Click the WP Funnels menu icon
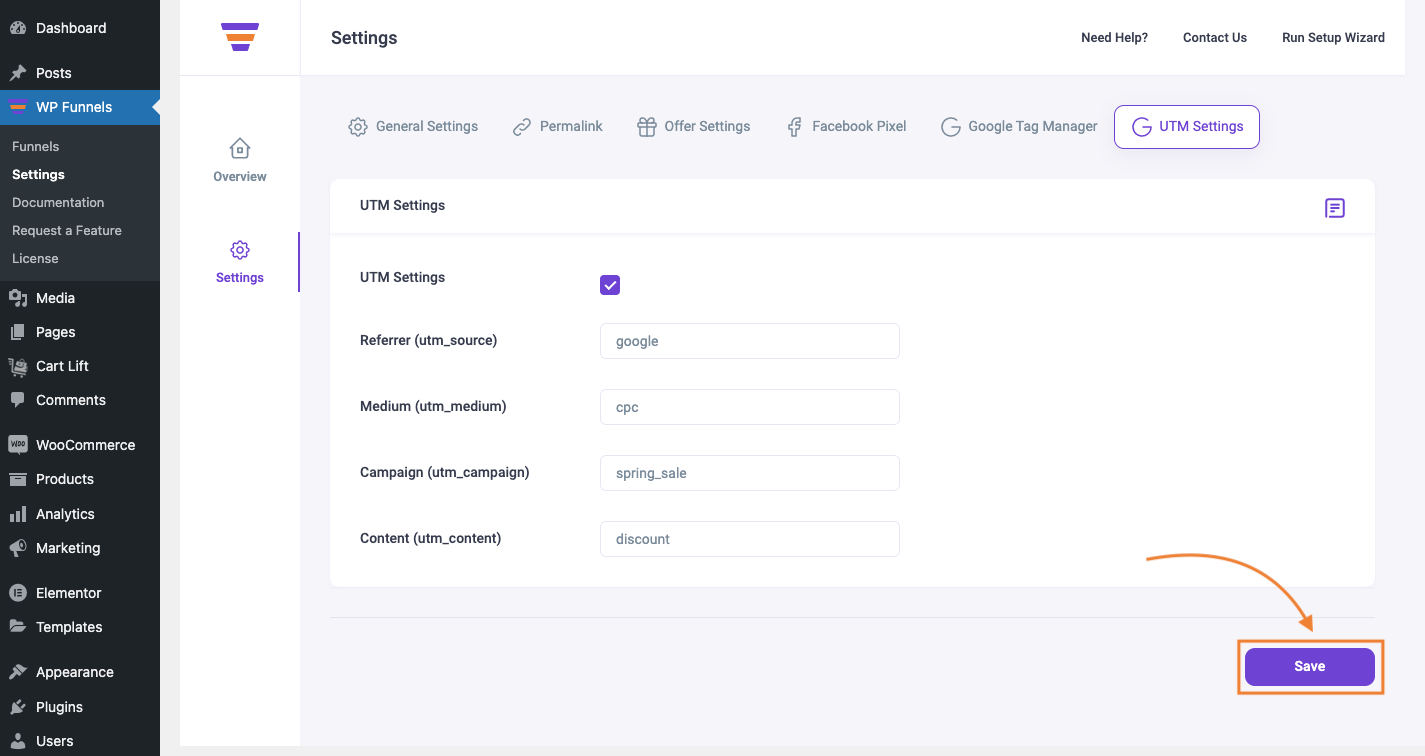The width and height of the screenshot is (1425, 756). pos(18,107)
